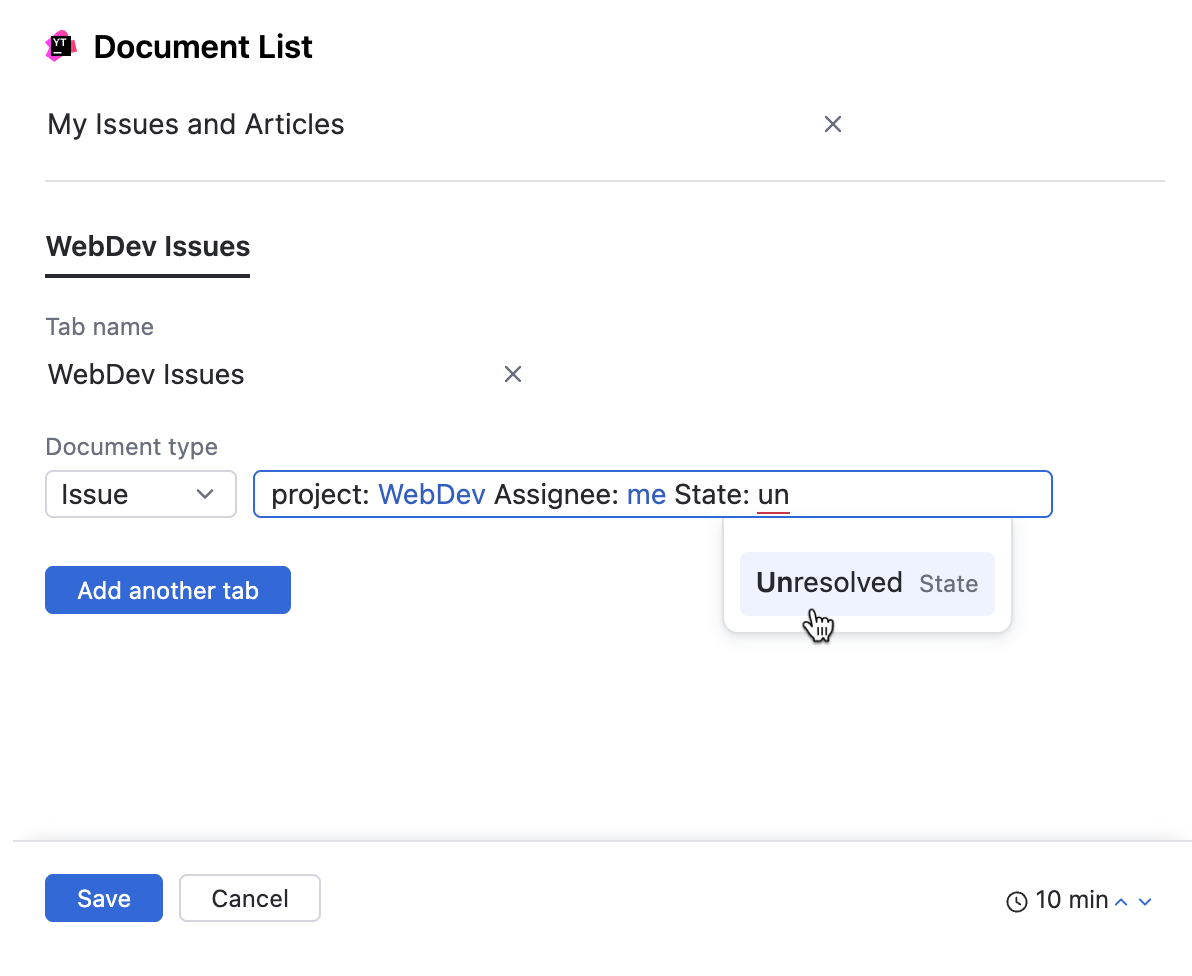Screen dimensions: 1192x976
Task: Click the Document List heading
Action: (x=202, y=46)
